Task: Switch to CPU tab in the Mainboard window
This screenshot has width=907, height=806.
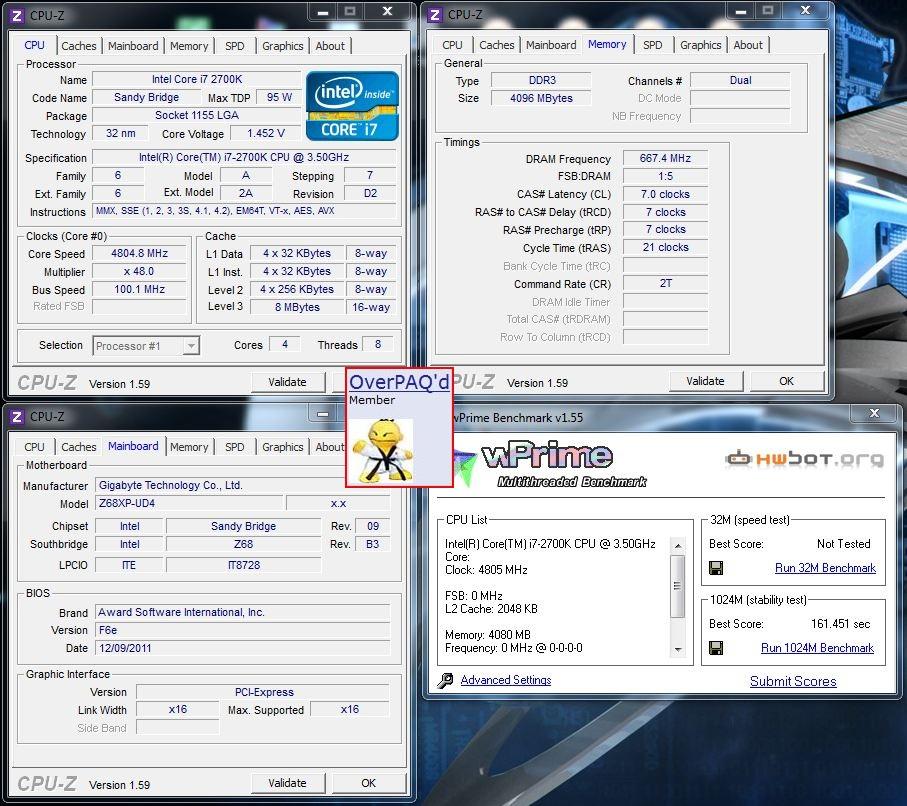Action: click(x=34, y=447)
